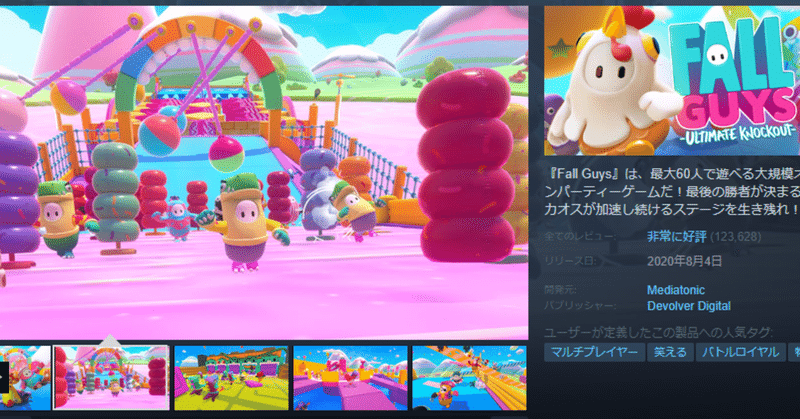
Task: Select the partially visible first thumbnail
Action: (x=25, y=378)
